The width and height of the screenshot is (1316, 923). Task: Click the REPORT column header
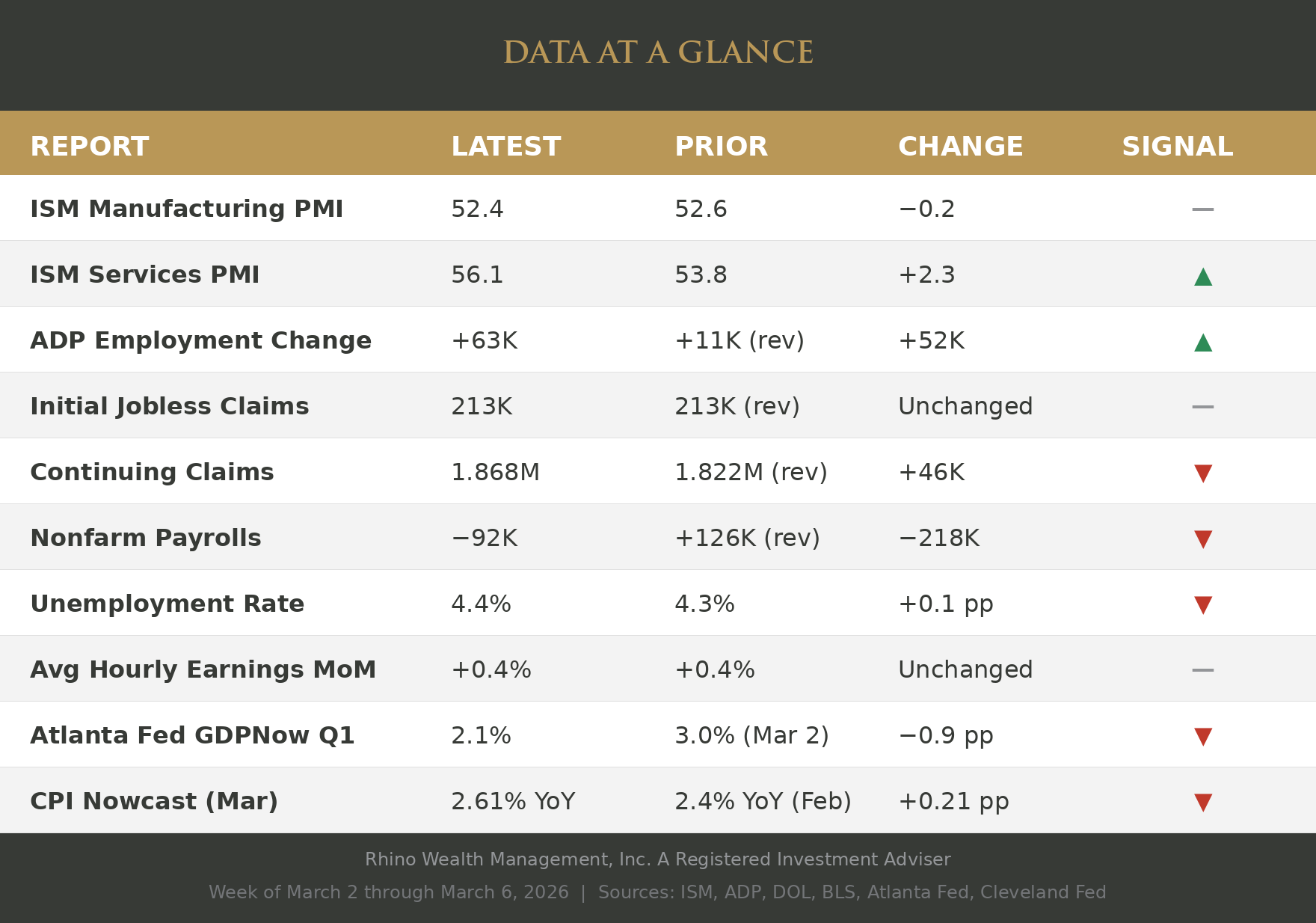90,147
